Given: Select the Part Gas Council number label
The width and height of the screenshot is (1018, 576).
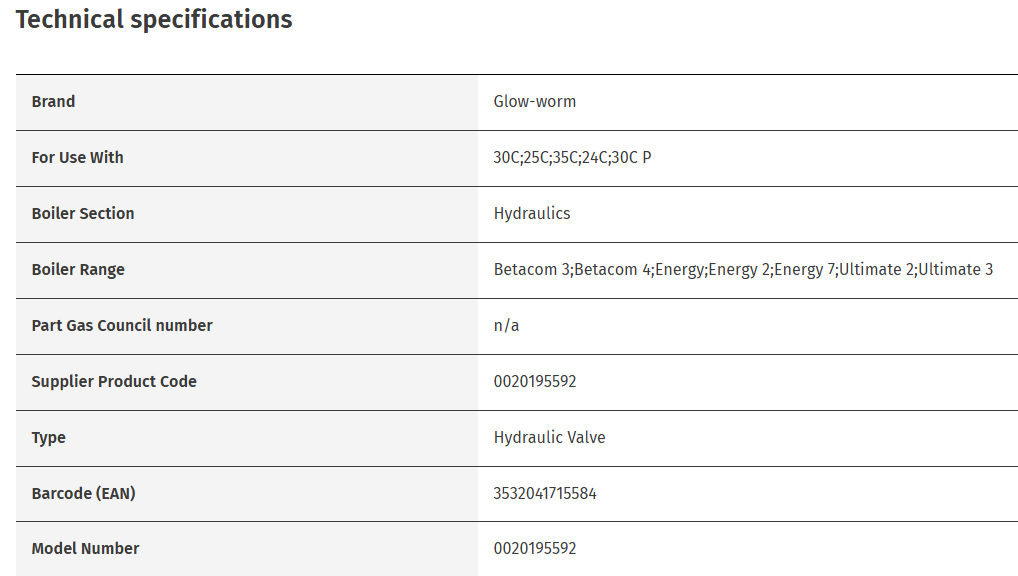Looking at the screenshot, I should 122,326.
